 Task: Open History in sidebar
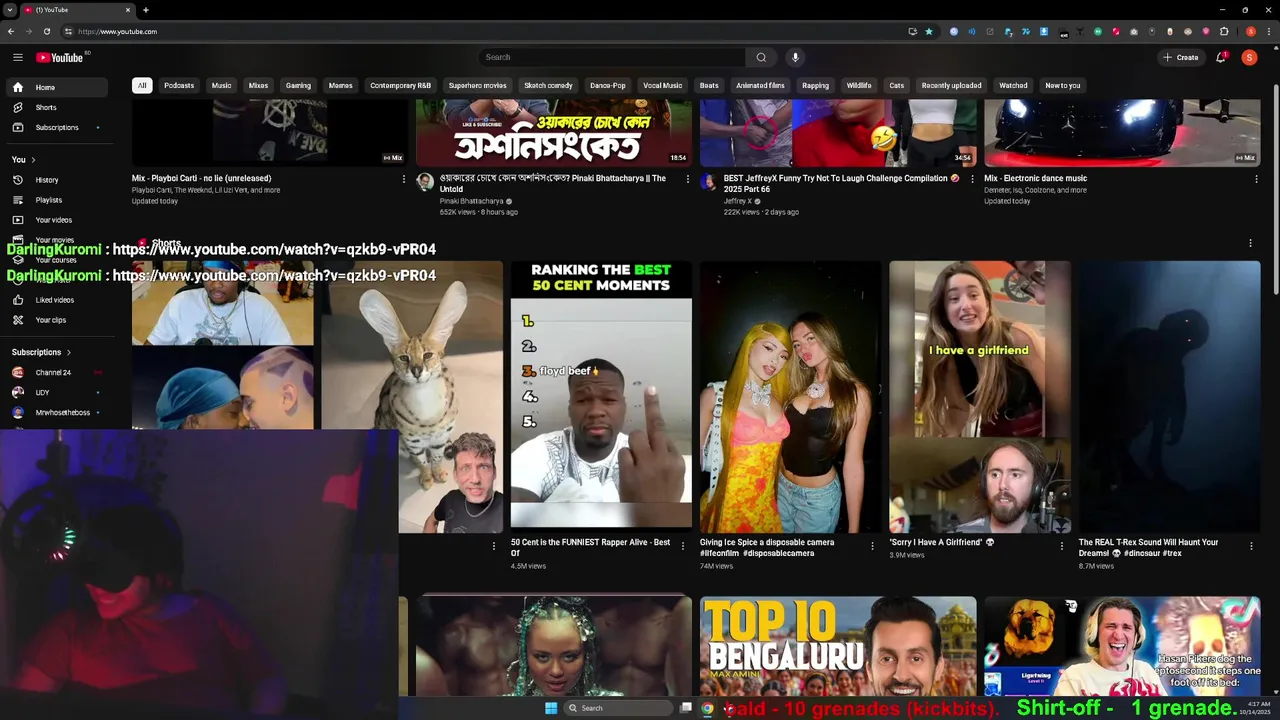[55, 180]
